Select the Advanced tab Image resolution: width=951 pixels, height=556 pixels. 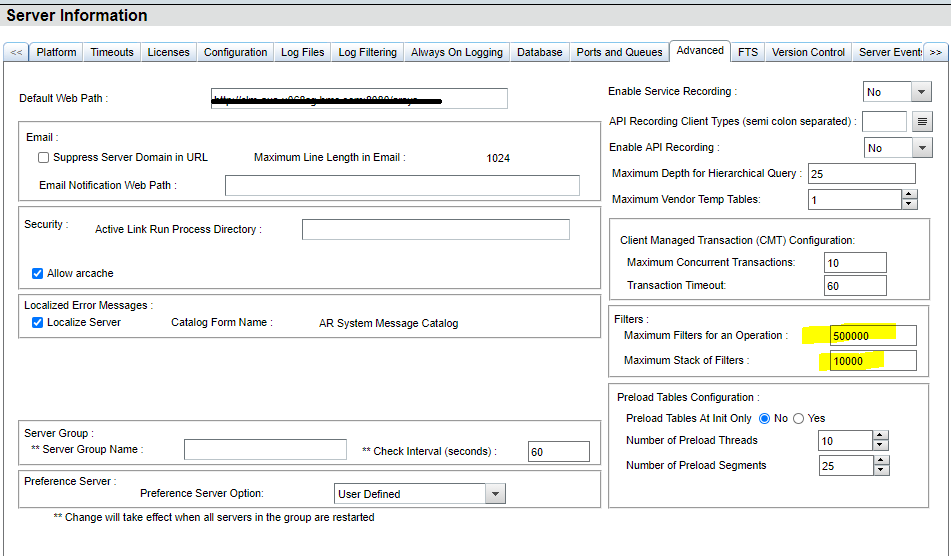coord(700,51)
